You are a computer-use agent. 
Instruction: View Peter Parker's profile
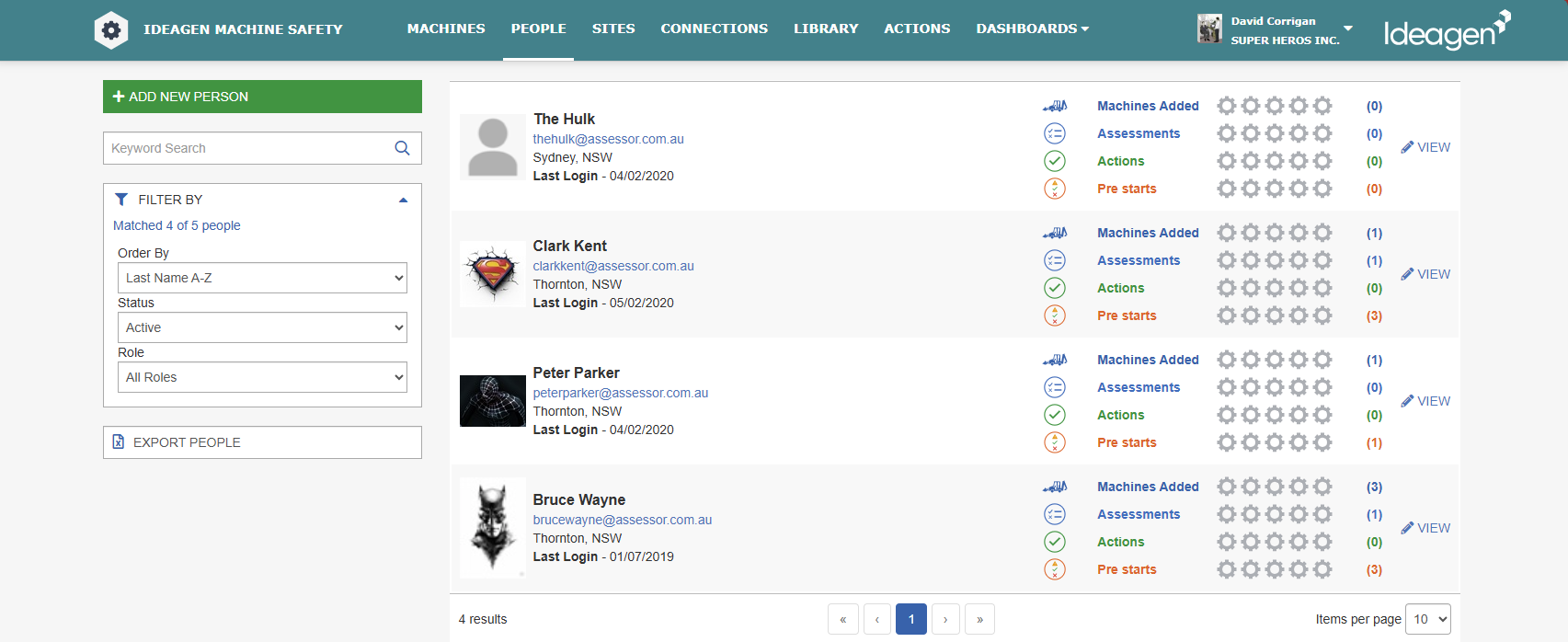[1425, 401]
